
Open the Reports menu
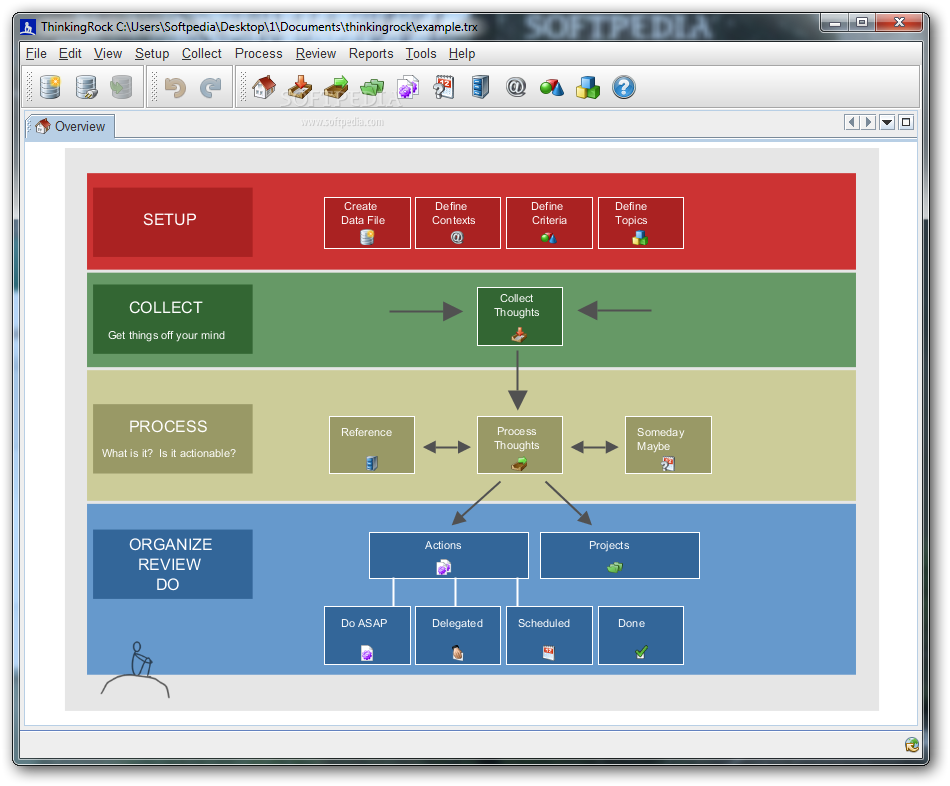pos(371,53)
